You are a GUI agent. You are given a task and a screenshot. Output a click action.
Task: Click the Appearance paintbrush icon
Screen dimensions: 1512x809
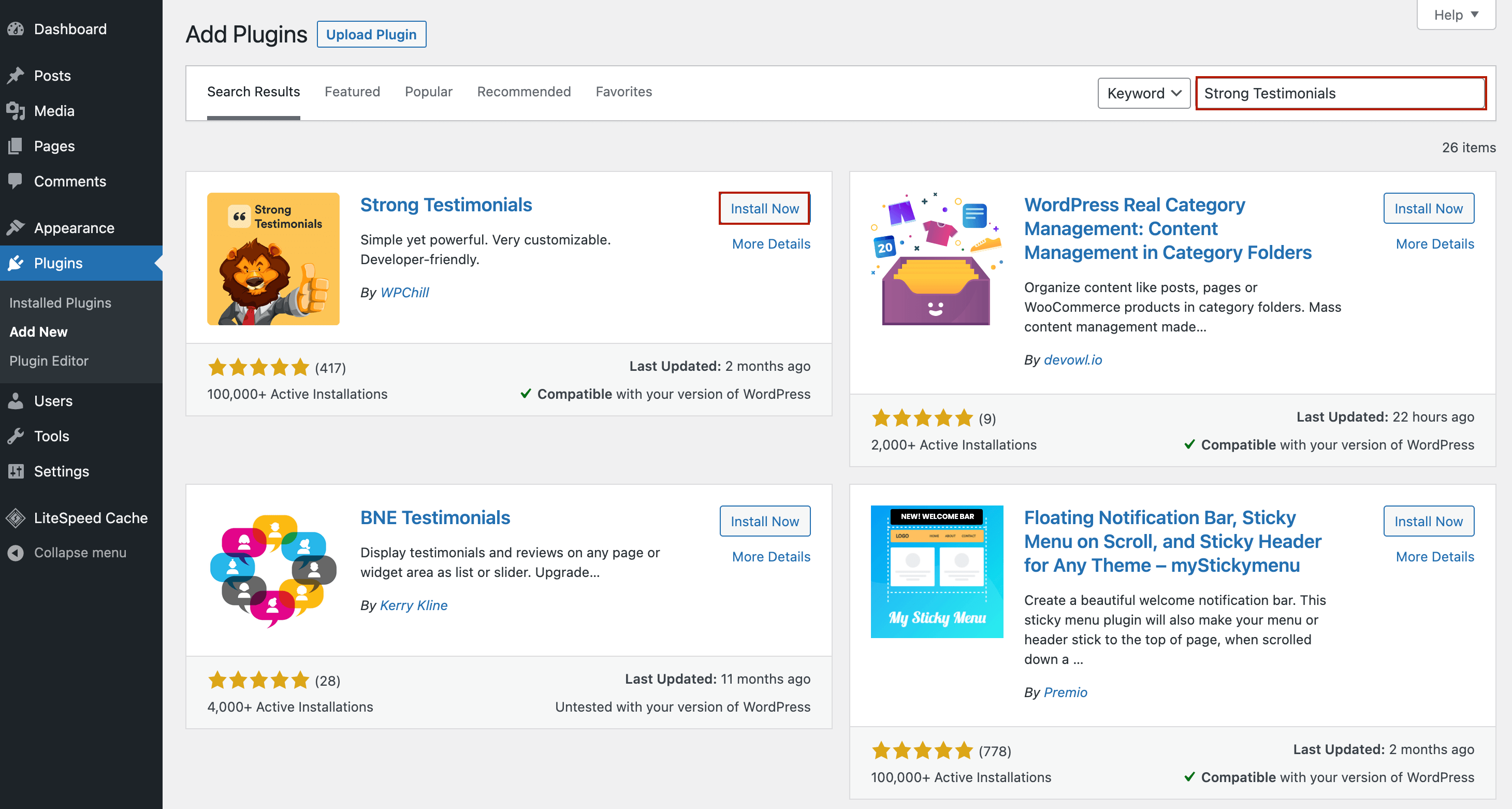16,228
